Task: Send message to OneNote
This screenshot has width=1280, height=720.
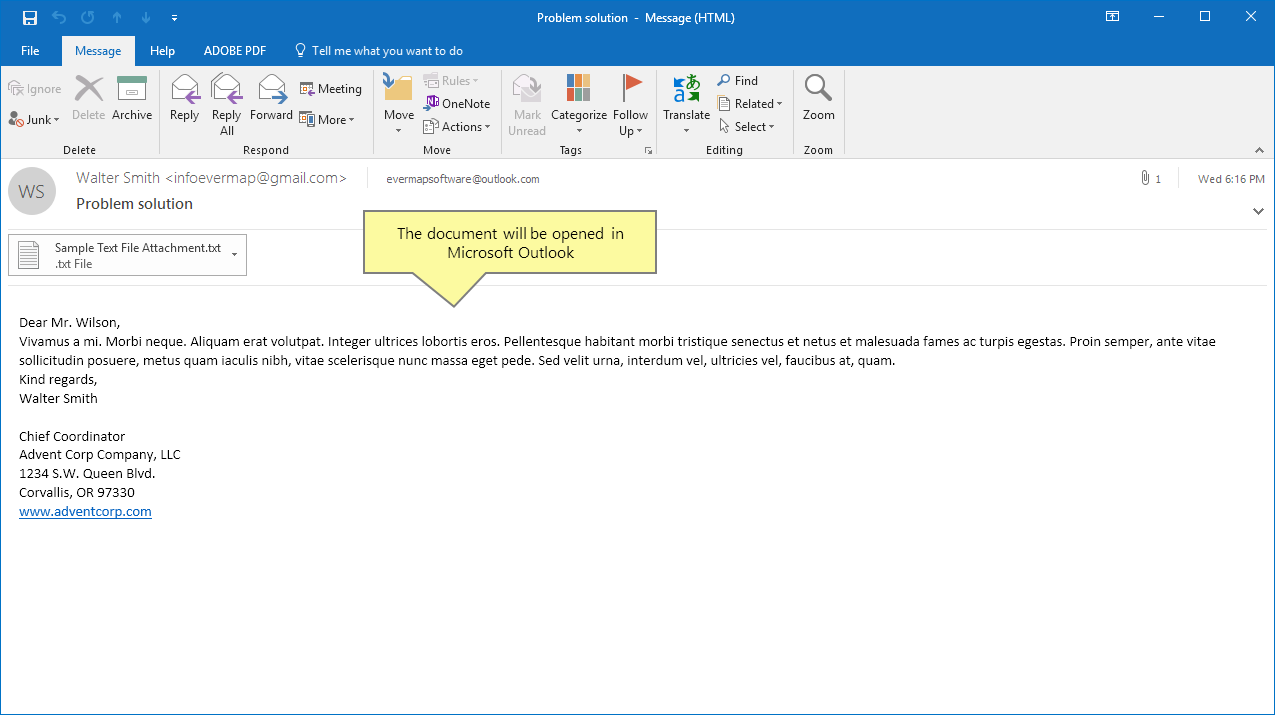Action: pyautogui.click(x=457, y=103)
